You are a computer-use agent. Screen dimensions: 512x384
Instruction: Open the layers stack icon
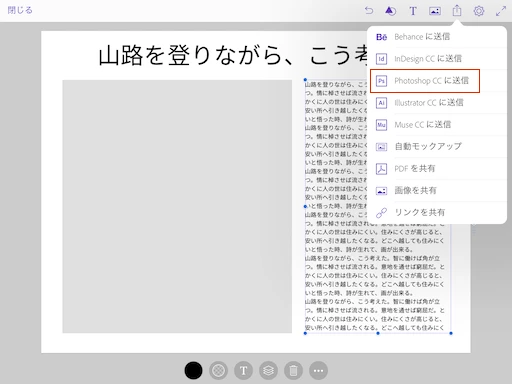(x=268, y=370)
